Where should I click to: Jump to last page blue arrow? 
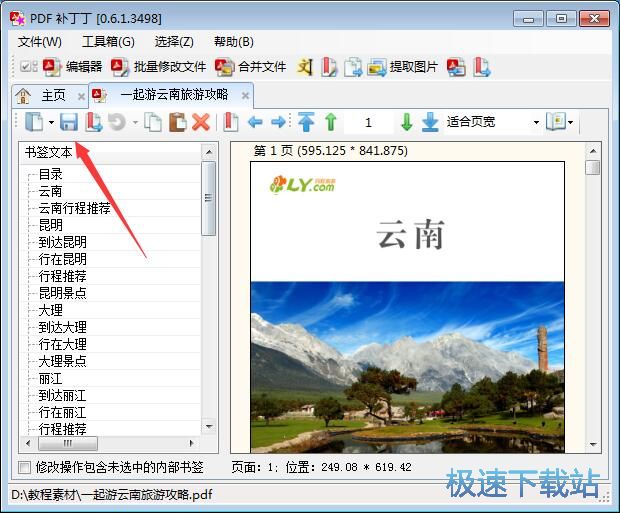pos(430,122)
